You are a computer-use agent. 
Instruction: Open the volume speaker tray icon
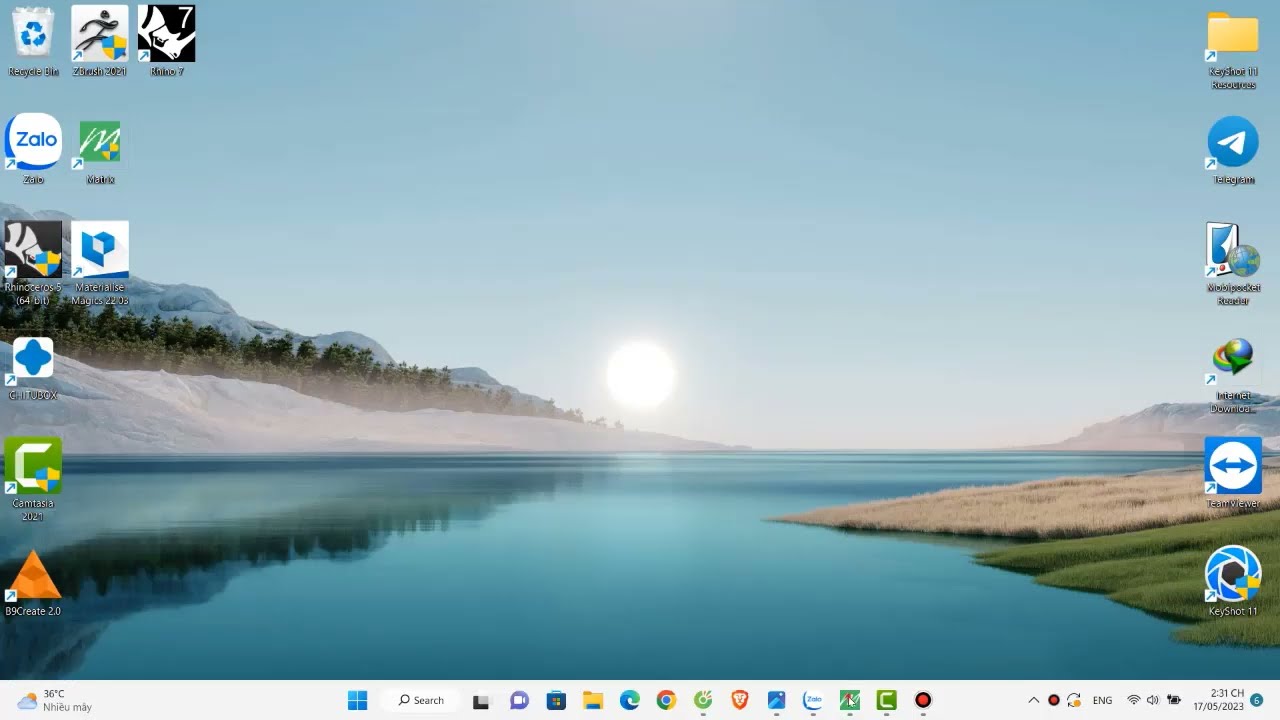click(1153, 700)
